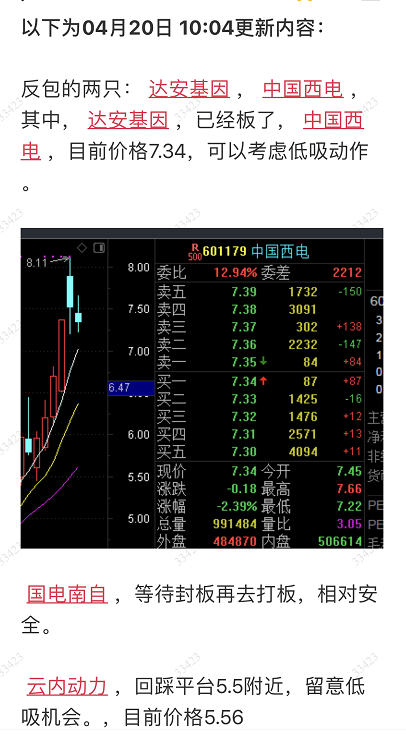
Task: Click the 量比 value 3.05
Action: (349, 524)
